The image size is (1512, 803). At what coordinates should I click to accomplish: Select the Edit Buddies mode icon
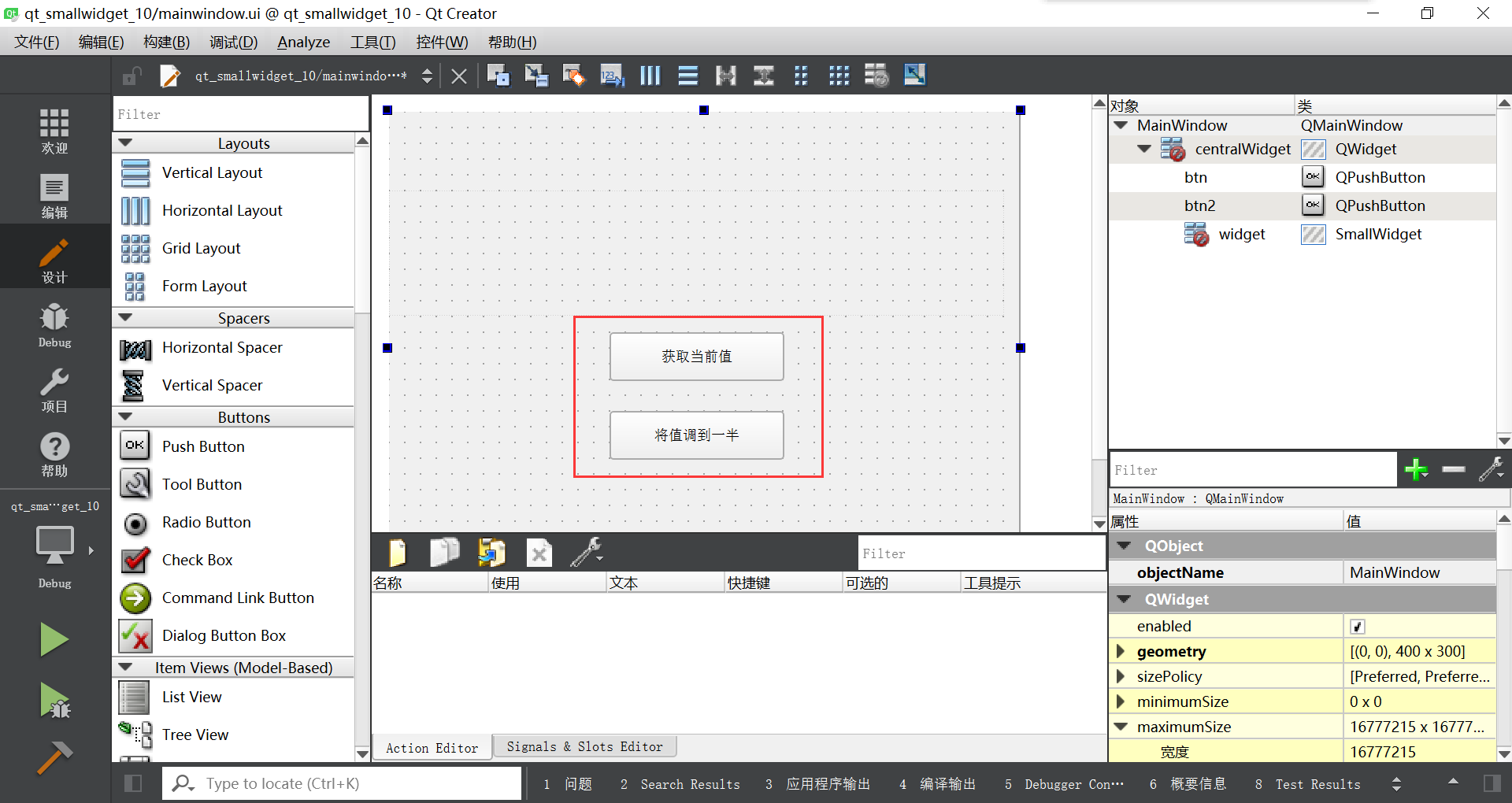[x=574, y=75]
